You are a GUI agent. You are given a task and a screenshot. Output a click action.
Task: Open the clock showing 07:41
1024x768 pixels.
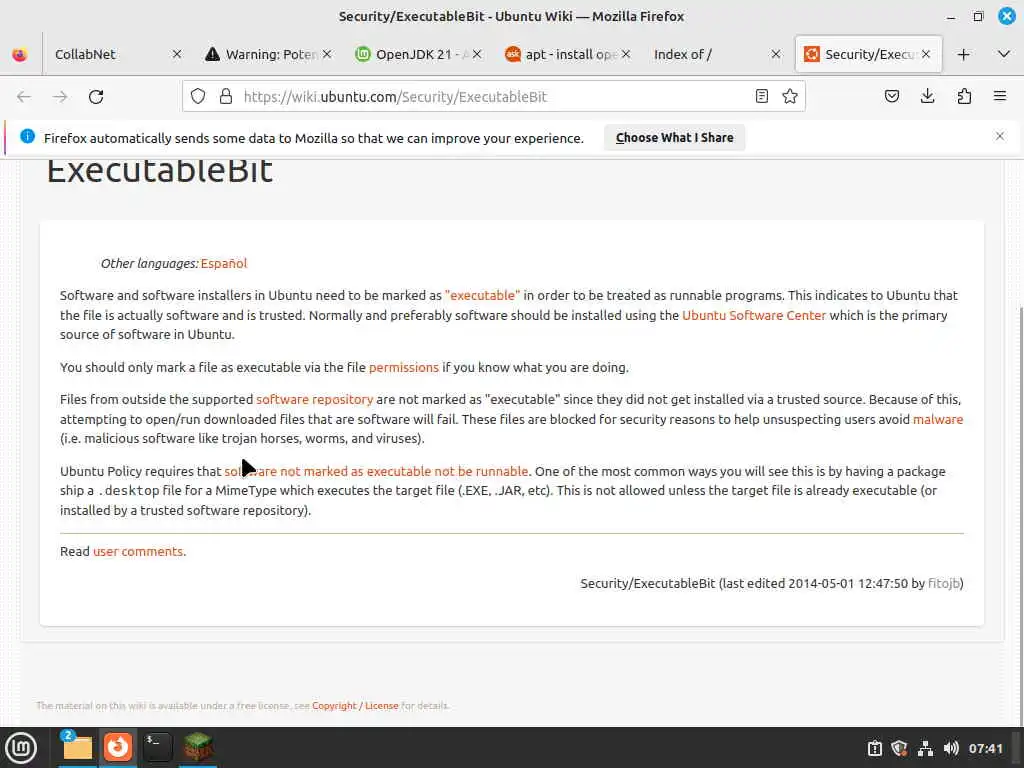click(x=985, y=748)
